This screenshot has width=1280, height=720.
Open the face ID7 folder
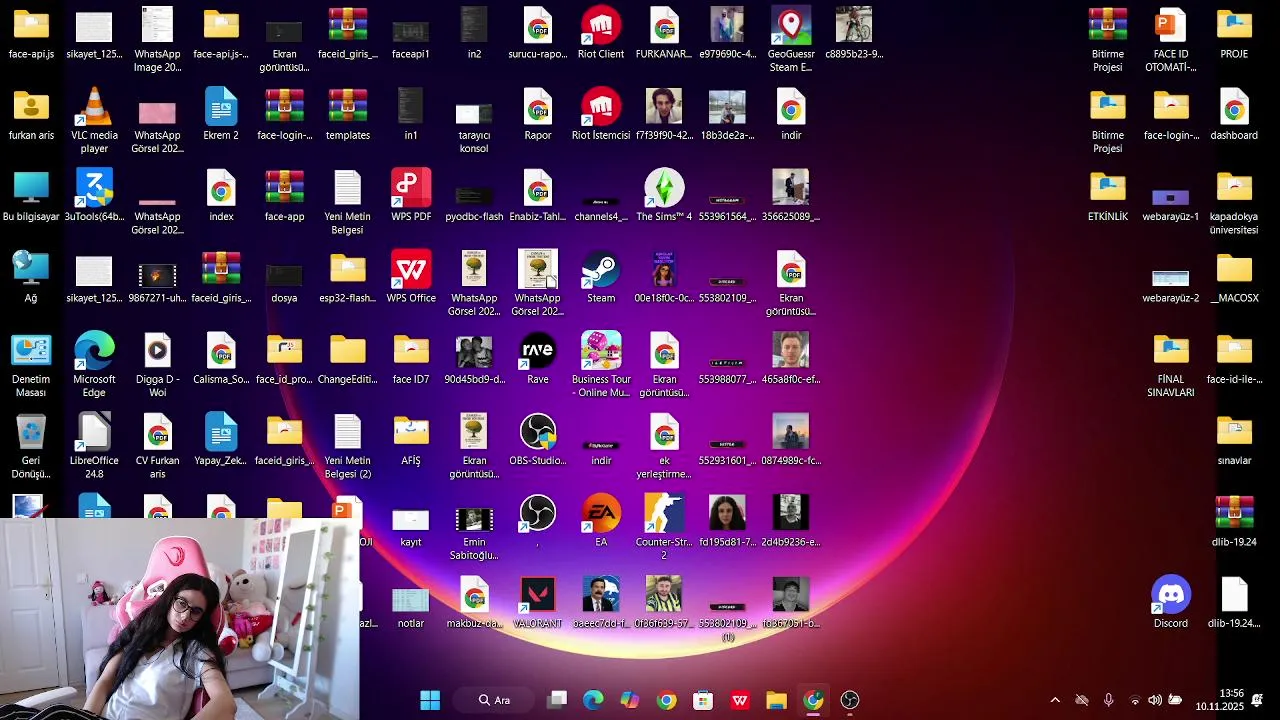pos(411,358)
